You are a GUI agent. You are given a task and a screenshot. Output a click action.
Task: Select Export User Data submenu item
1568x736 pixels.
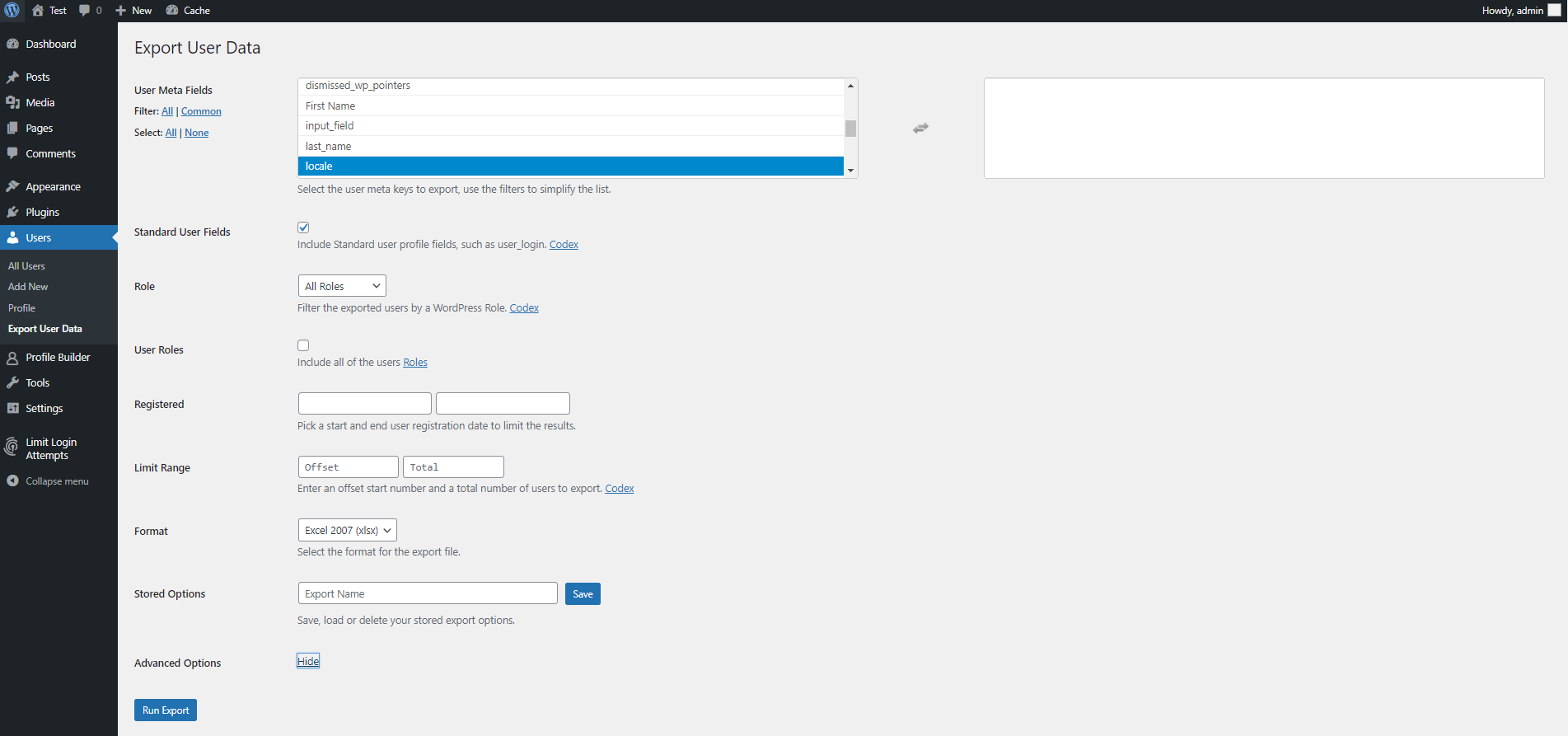pos(45,329)
